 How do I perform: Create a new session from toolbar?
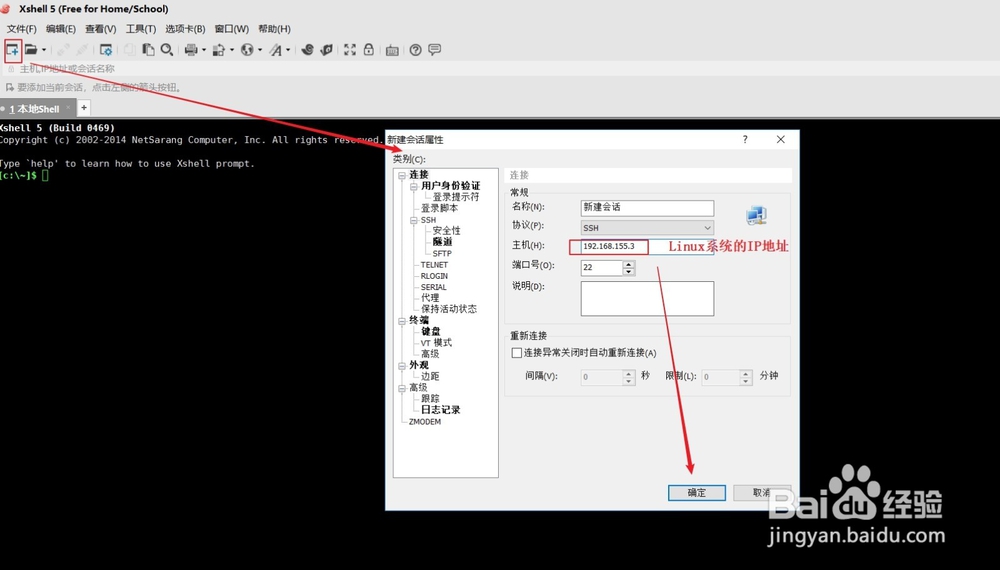click(x=12, y=50)
